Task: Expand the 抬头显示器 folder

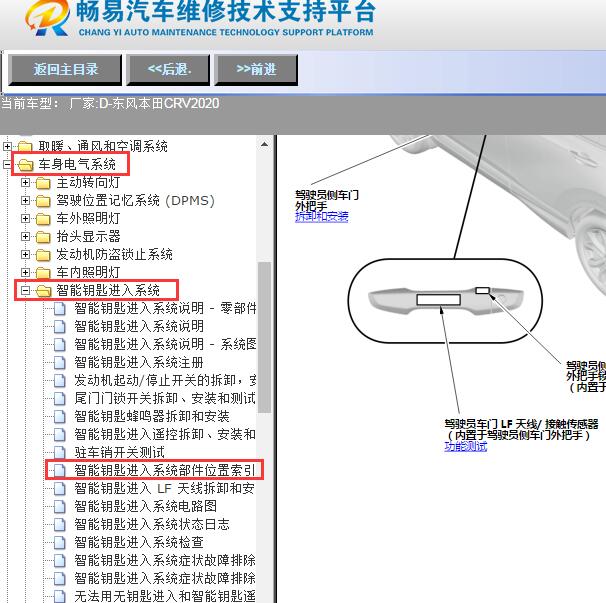Action: [x=25, y=237]
